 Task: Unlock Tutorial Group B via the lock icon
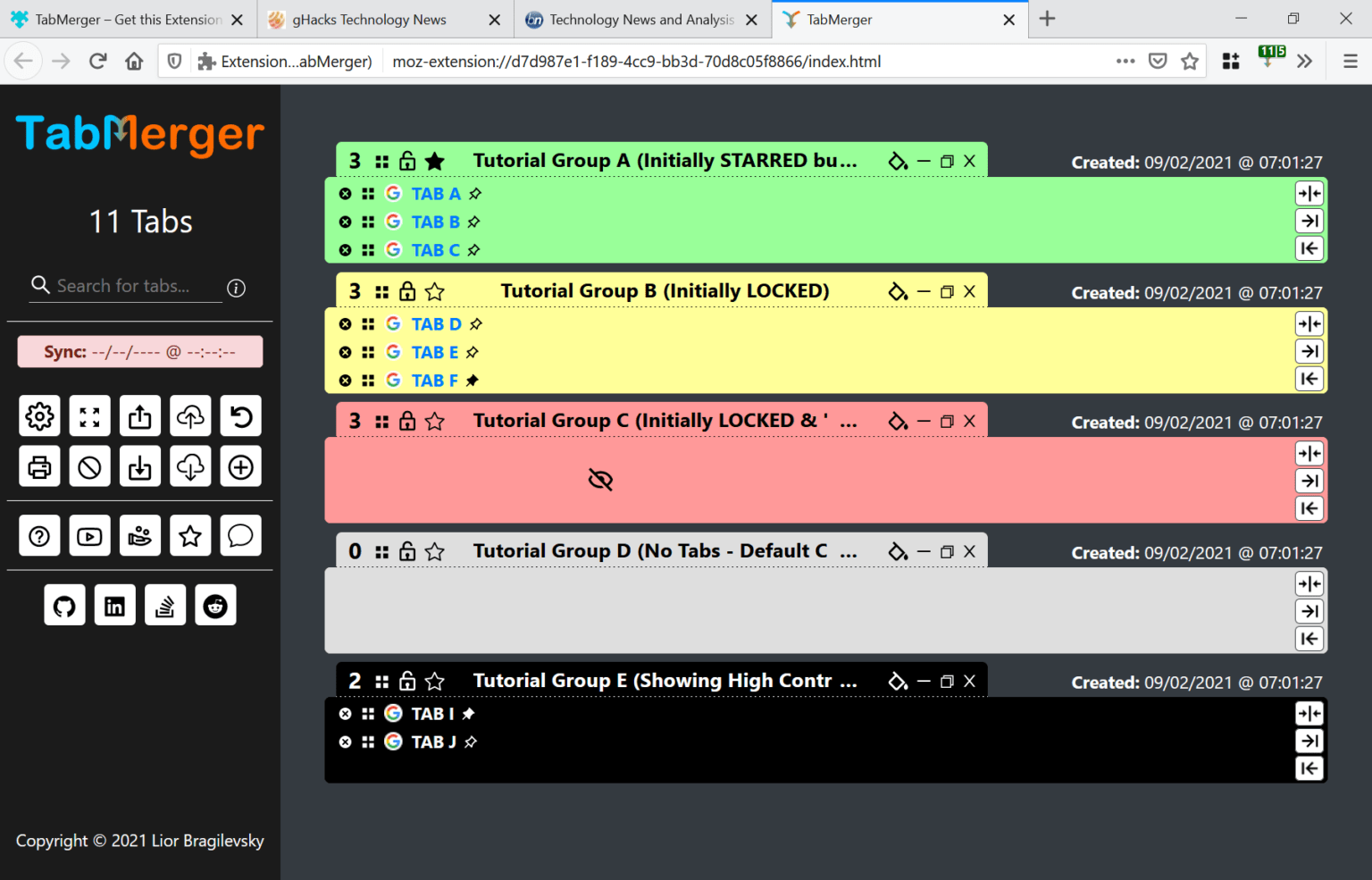click(x=407, y=290)
